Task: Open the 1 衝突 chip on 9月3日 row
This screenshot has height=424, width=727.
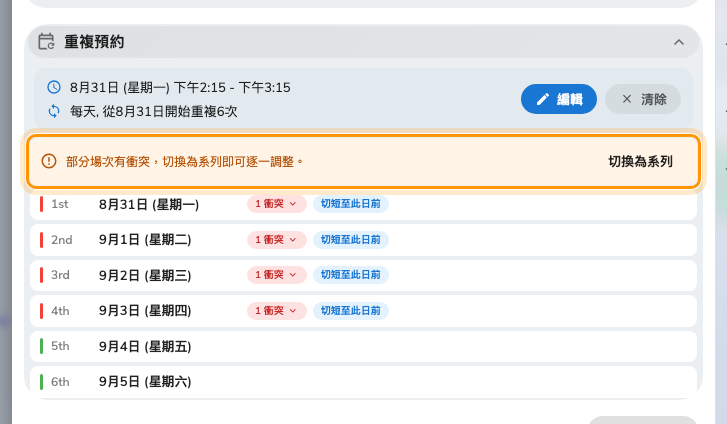Action: click(276, 311)
